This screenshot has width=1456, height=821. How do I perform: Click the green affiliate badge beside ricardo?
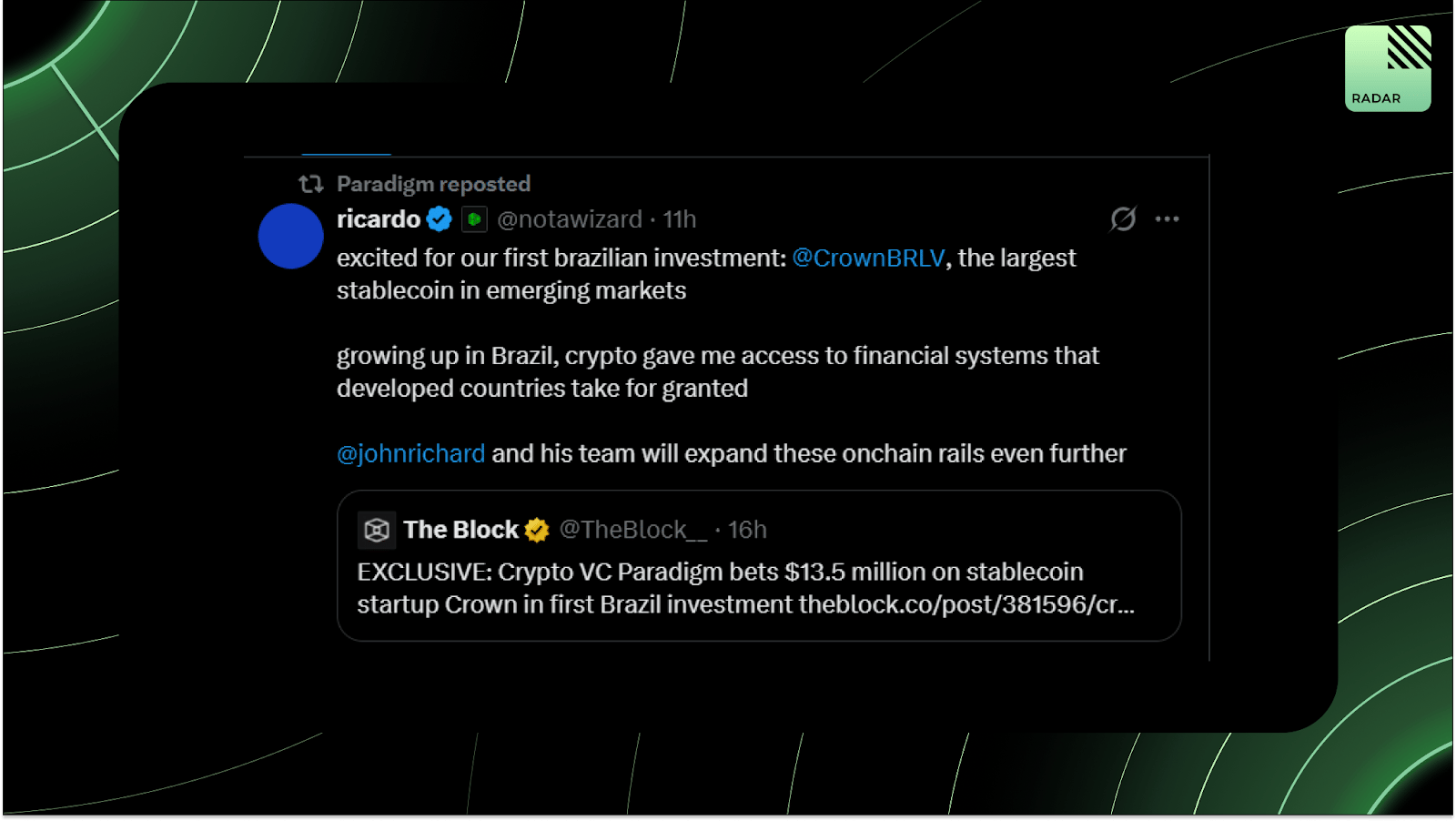pos(474,219)
